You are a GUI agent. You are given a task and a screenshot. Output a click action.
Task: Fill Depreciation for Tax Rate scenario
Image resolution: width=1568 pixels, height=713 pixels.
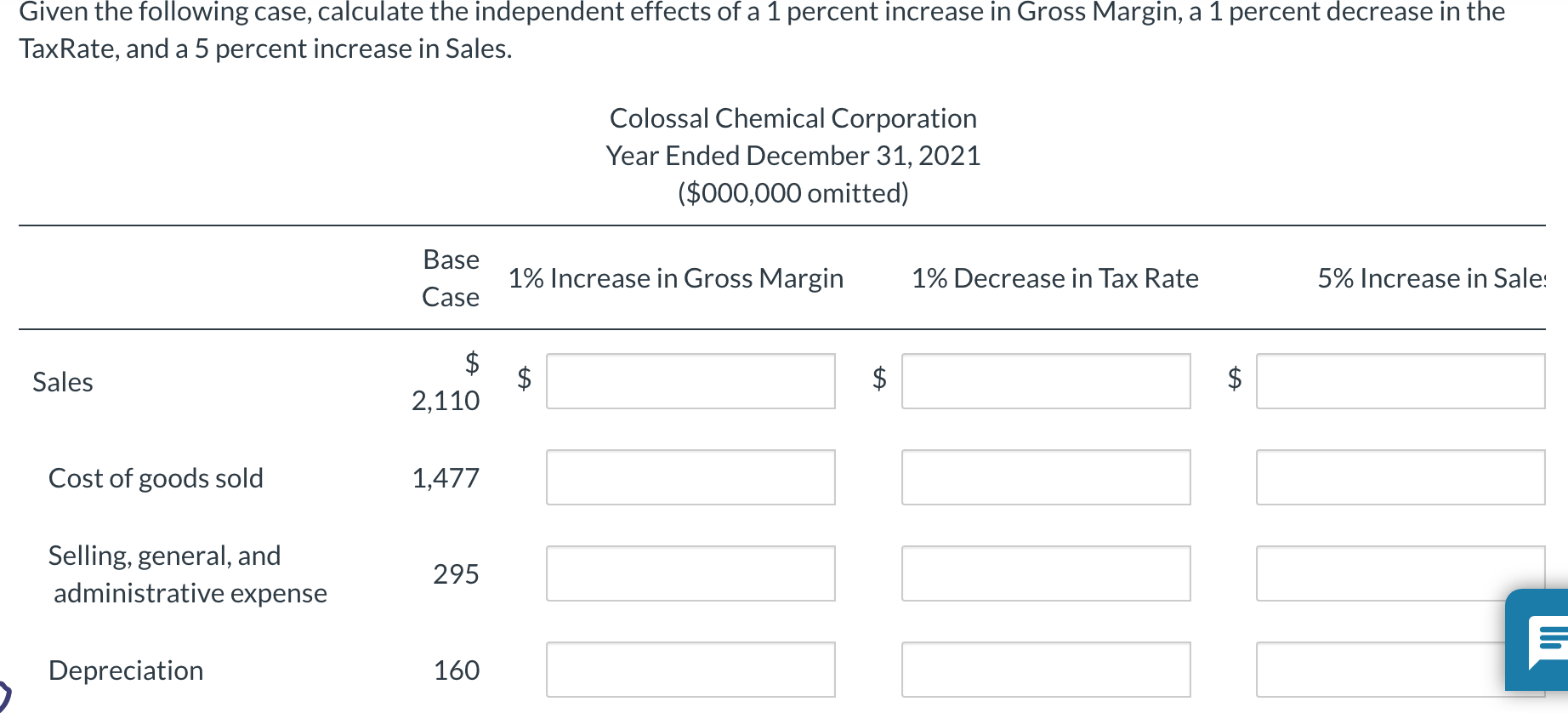click(1046, 670)
